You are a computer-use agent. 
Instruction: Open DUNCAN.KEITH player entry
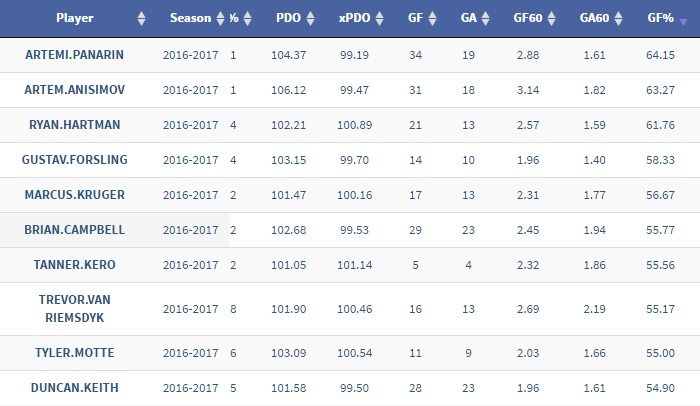pyautogui.click(x=75, y=388)
